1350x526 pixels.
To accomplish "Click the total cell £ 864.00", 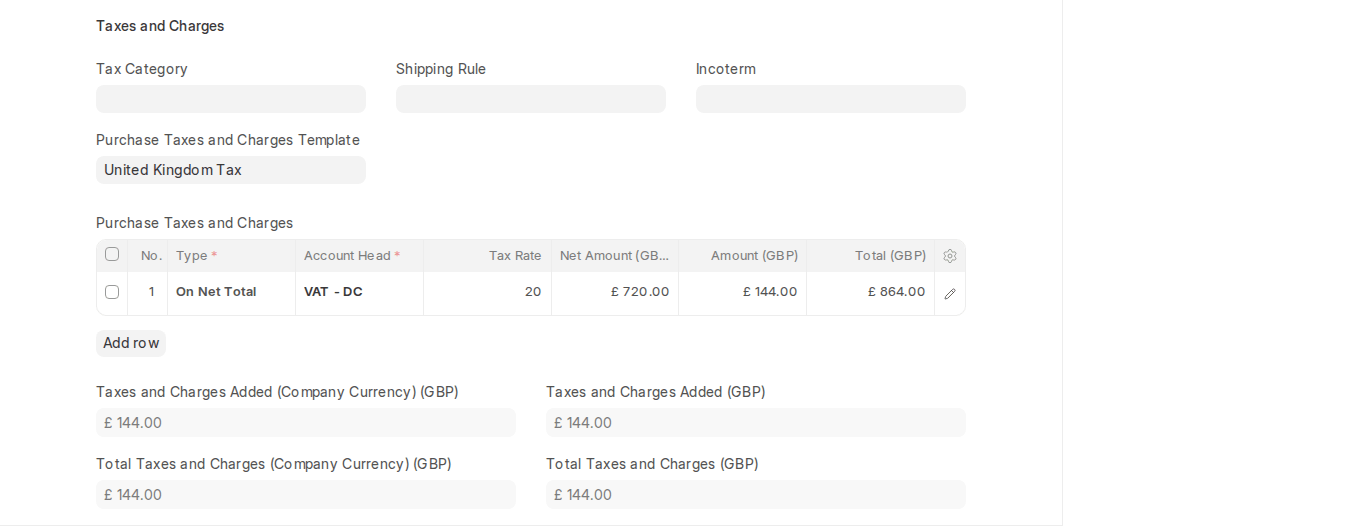I will pyautogui.click(x=871, y=292).
